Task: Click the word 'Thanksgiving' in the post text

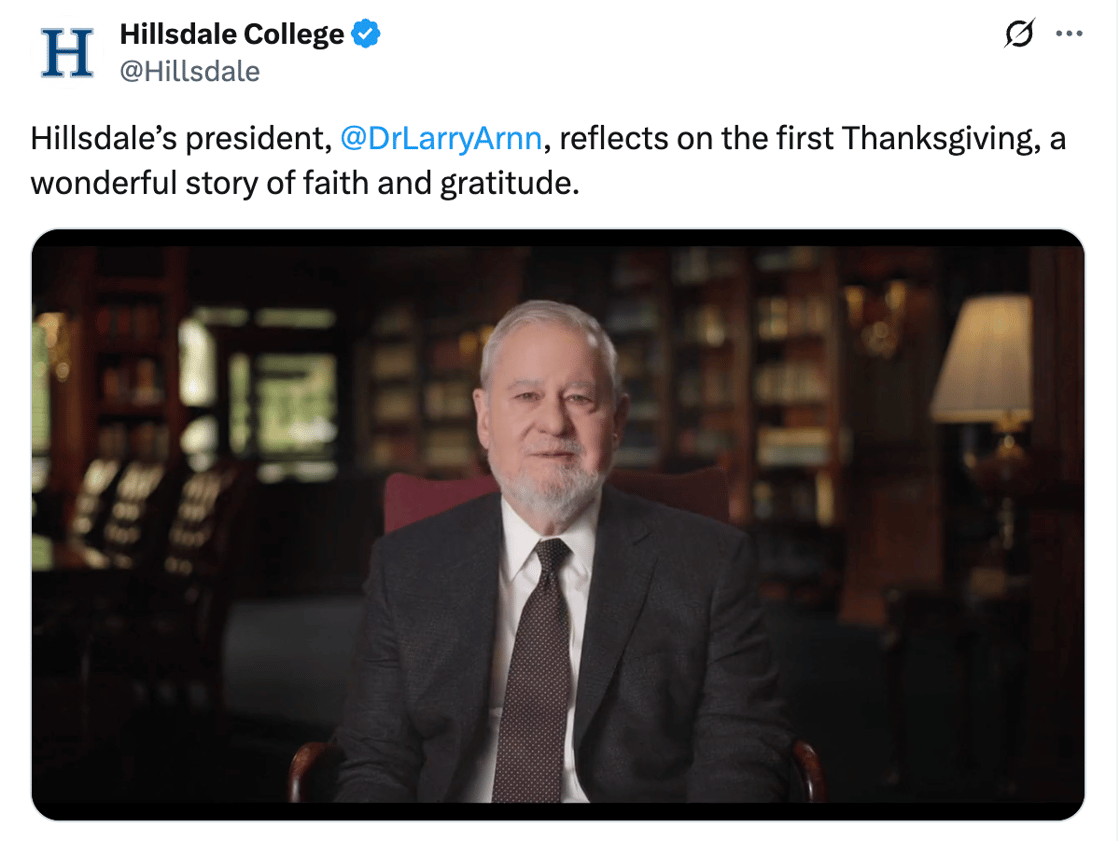Action: pos(935,139)
